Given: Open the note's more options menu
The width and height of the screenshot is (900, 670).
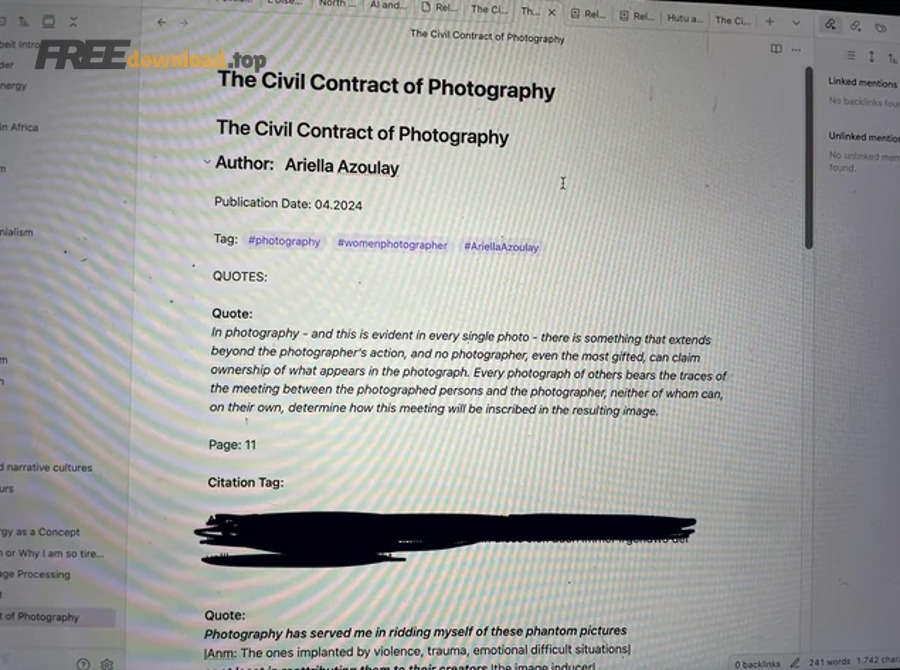Looking at the screenshot, I should click(x=796, y=48).
